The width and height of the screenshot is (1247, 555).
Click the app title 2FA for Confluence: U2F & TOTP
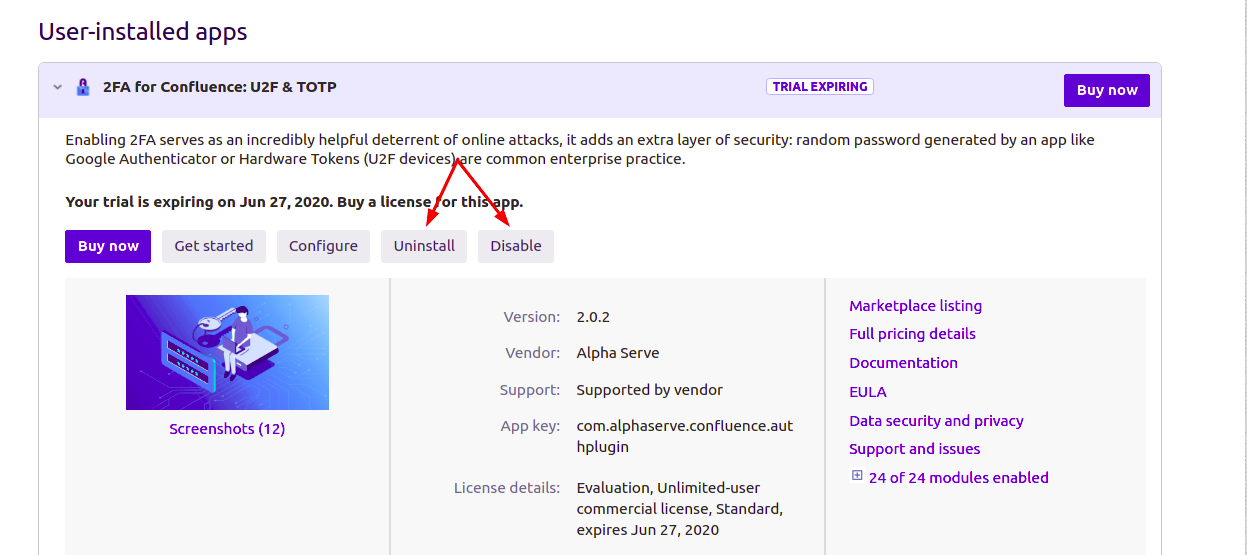[220, 87]
